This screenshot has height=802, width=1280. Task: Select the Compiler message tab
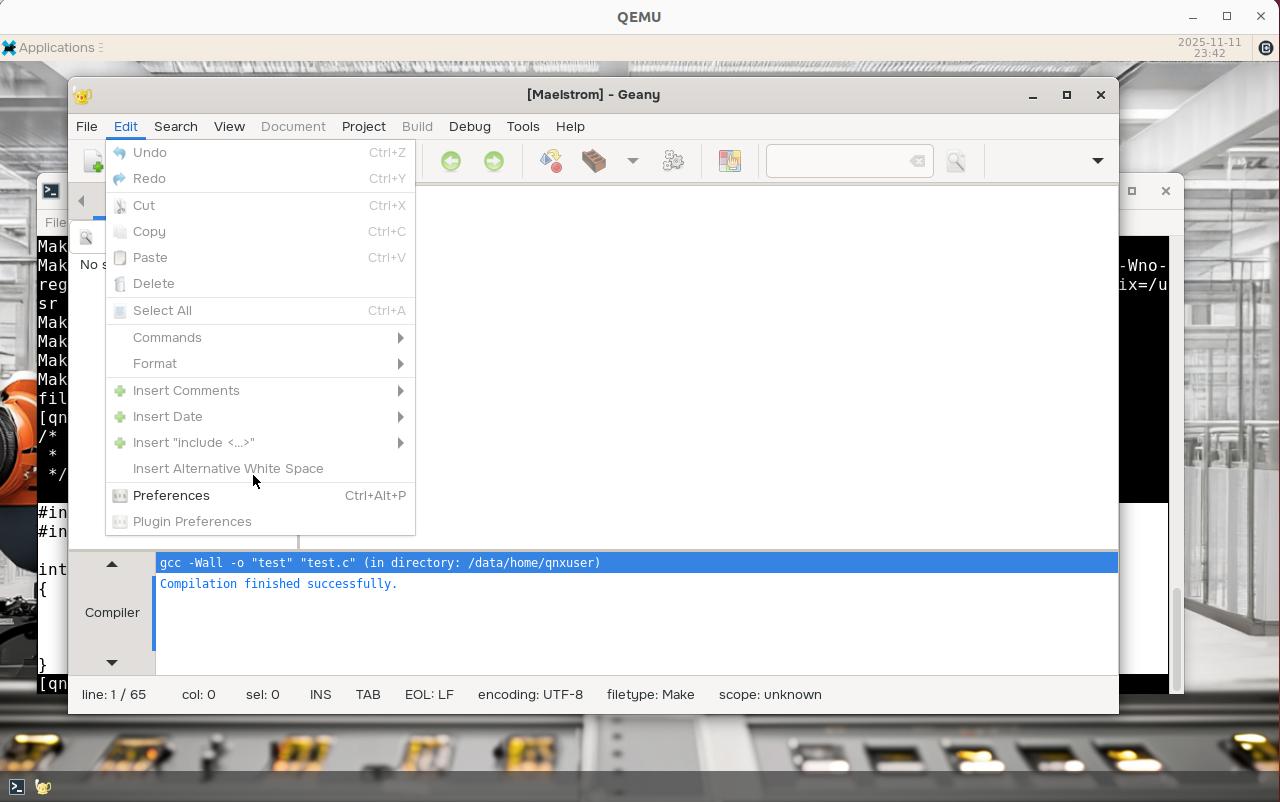[112, 613]
